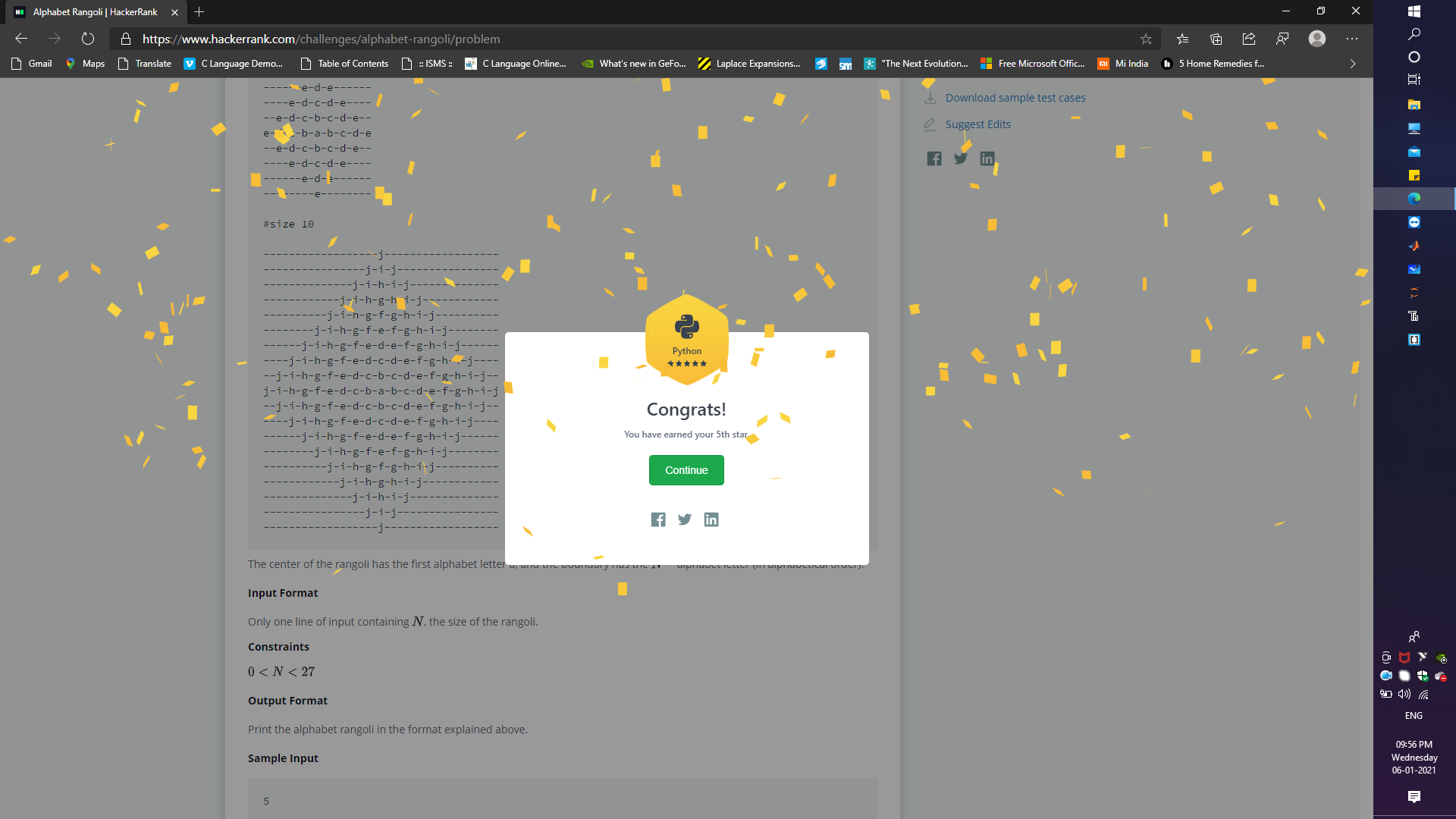Click the browser Share icon
The height and width of the screenshot is (819, 1456).
tap(1249, 39)
